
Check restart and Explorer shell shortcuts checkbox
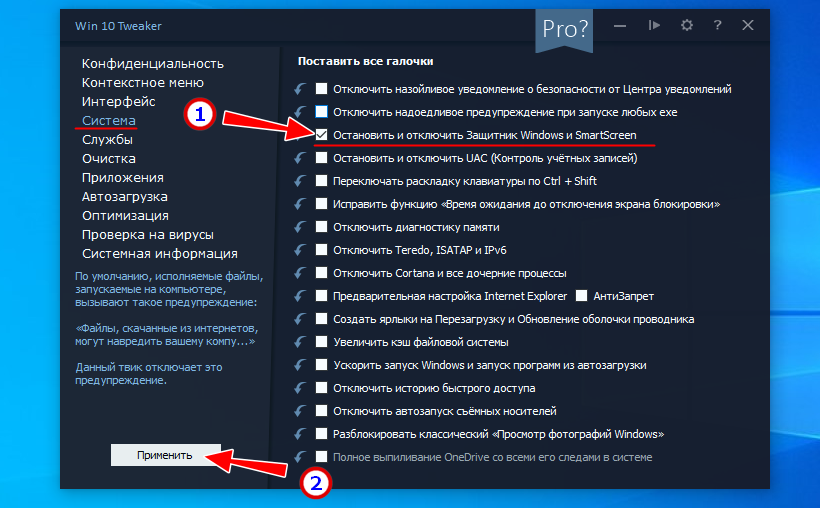[322, 319]
